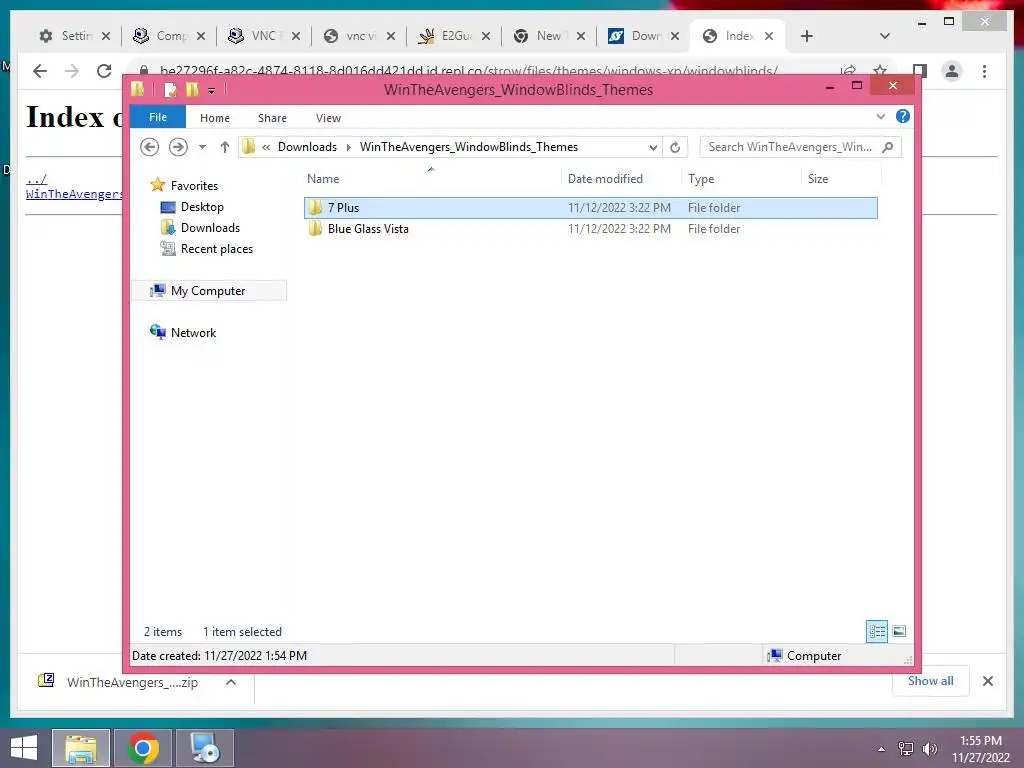Open the Windows Start button
This screenshot has width=1024, height=768.
pyautogui.click(x=24, y=748)
